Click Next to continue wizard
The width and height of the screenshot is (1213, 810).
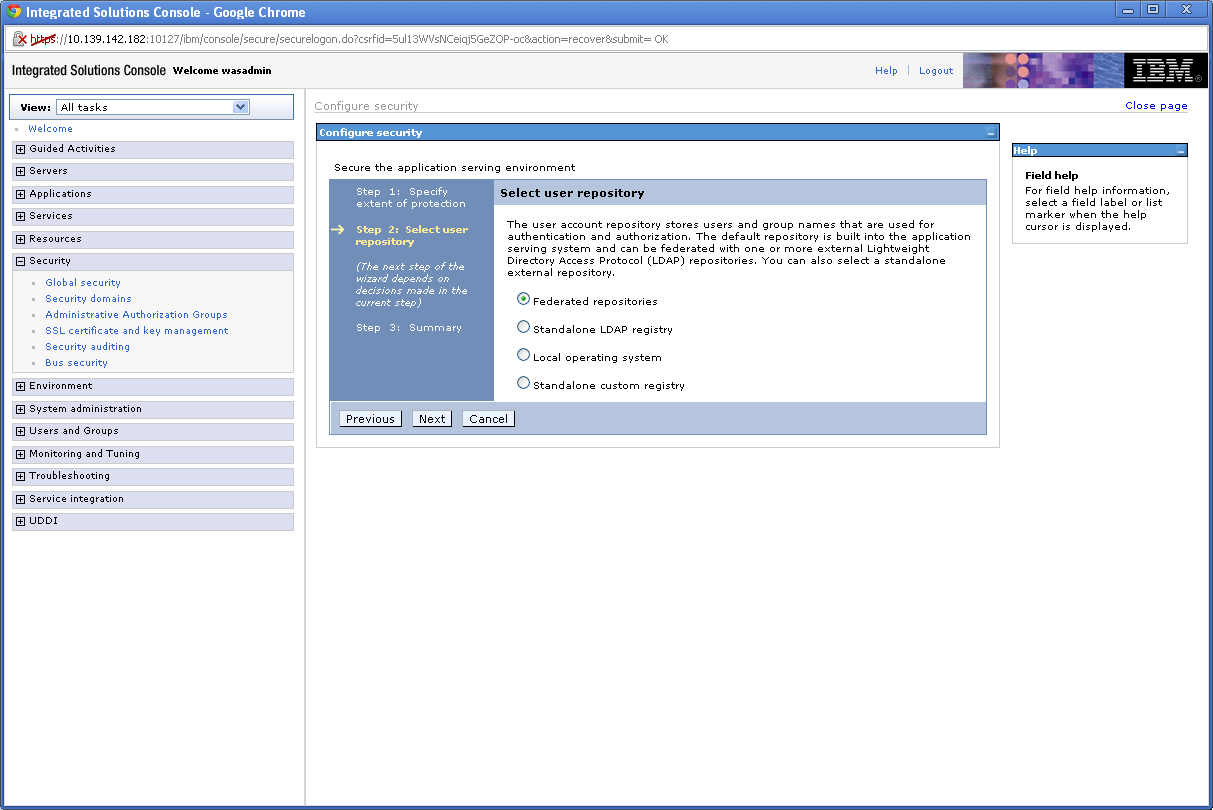(x=432, y=419)
